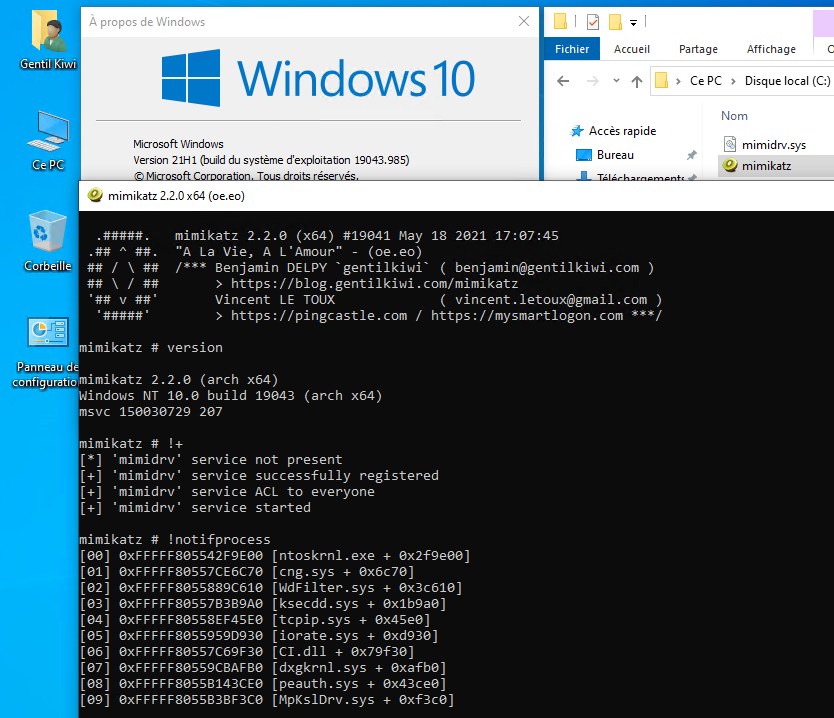Click the 'mimikatz # version' command line
Screen dimensions: 834x718
point(151,347)
